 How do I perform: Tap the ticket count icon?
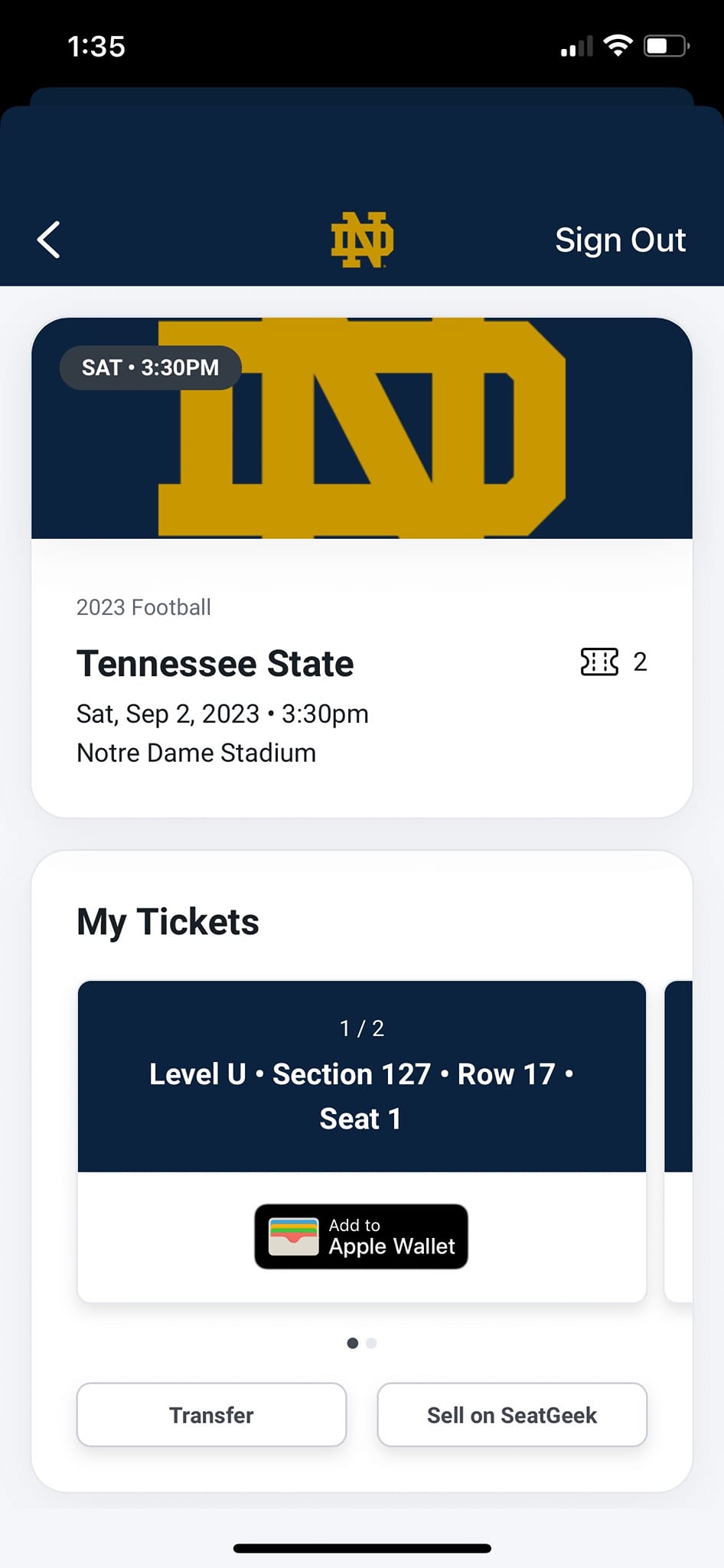pos(599,661)
